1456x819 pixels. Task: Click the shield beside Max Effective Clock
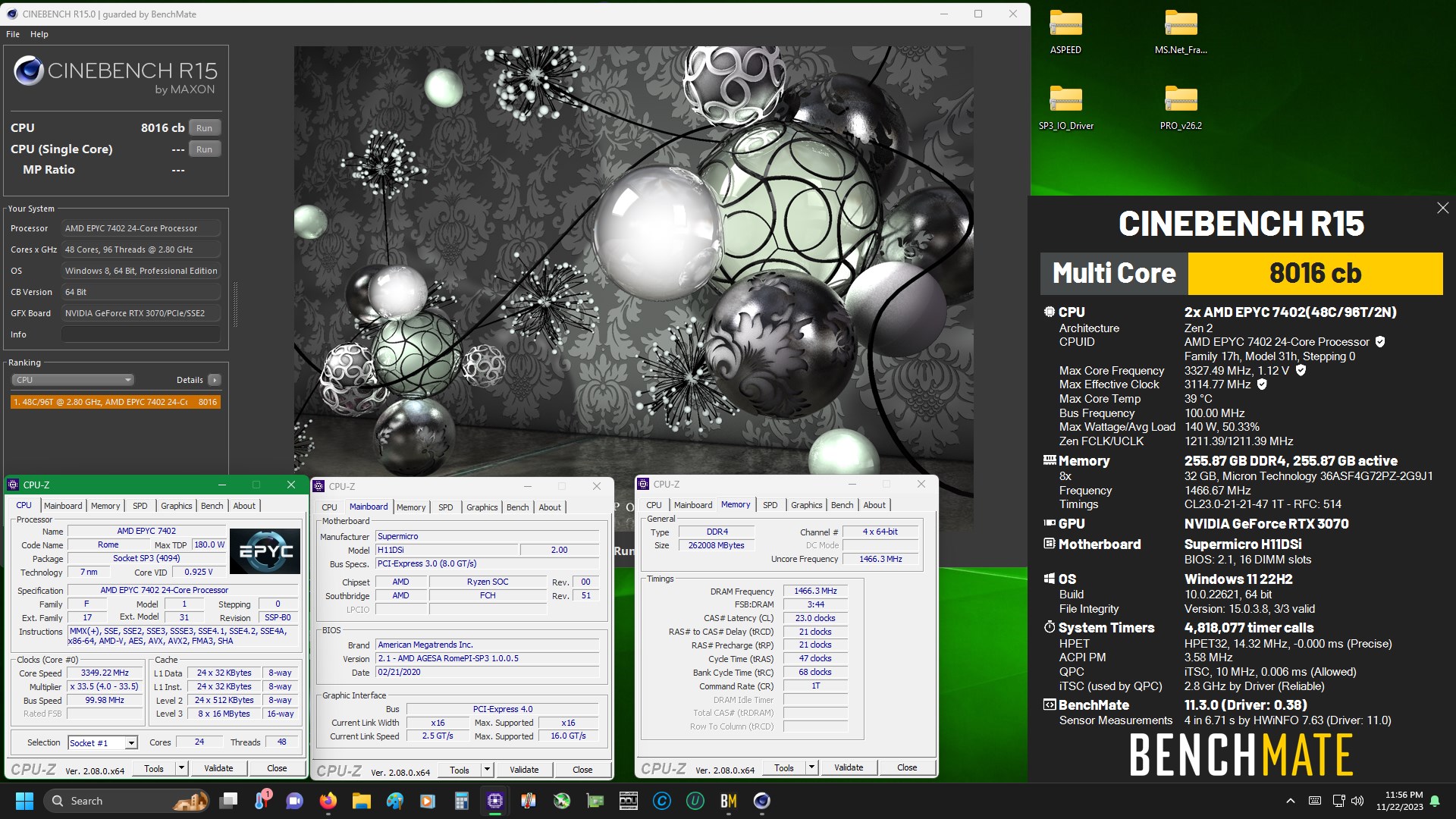(x=1262, y=384)
